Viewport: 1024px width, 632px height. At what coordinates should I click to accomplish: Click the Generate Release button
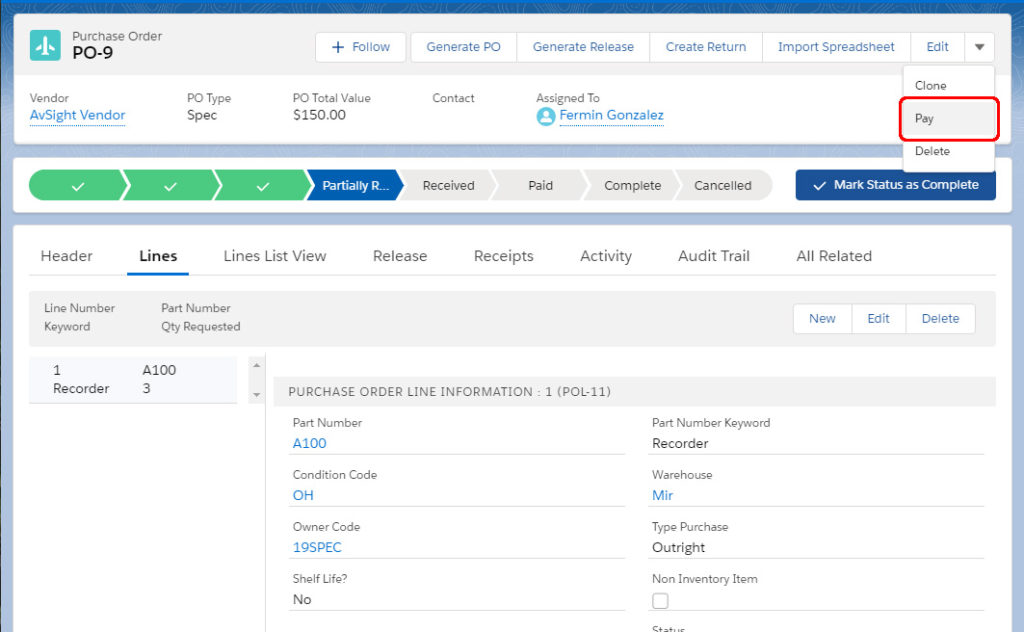[582, 46]
